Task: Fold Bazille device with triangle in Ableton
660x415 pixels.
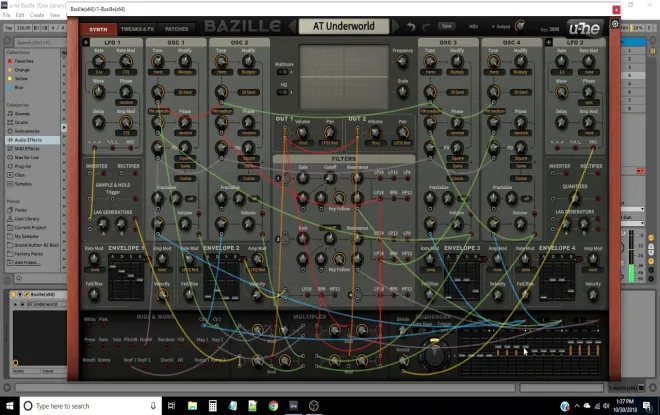Action: point(19,294)
